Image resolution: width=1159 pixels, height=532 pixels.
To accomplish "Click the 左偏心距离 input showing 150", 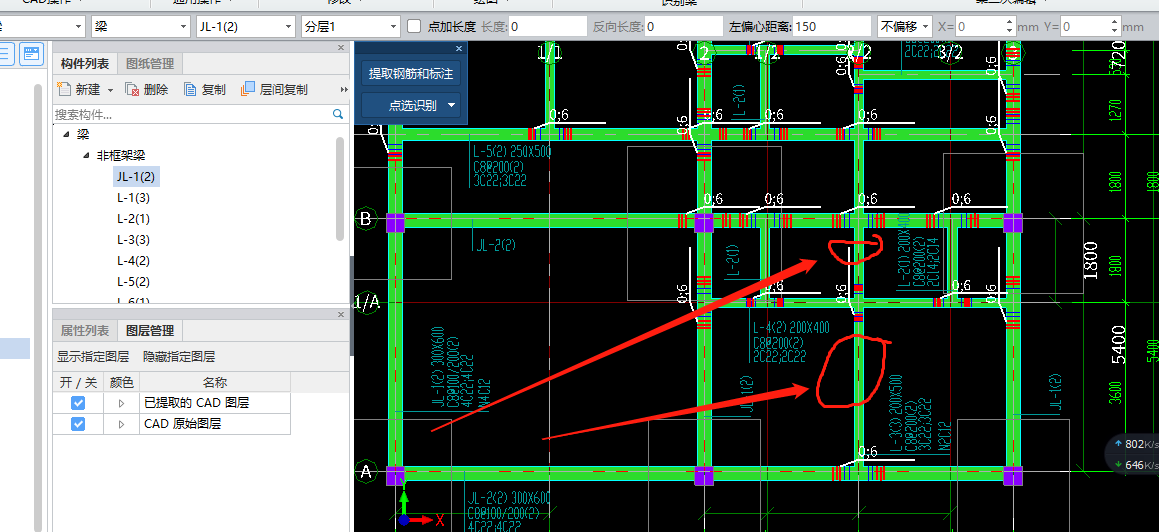I will 832,27.
